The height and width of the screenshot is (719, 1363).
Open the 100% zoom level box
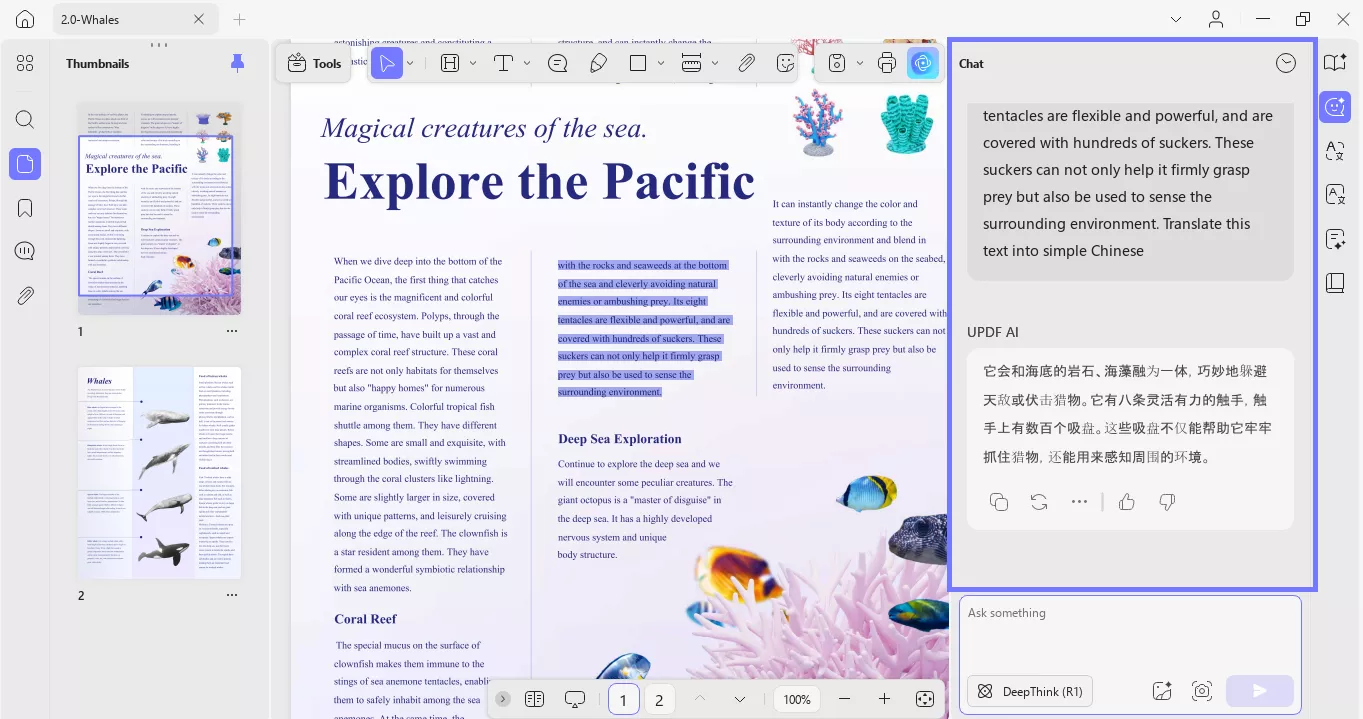coord(797,699)
